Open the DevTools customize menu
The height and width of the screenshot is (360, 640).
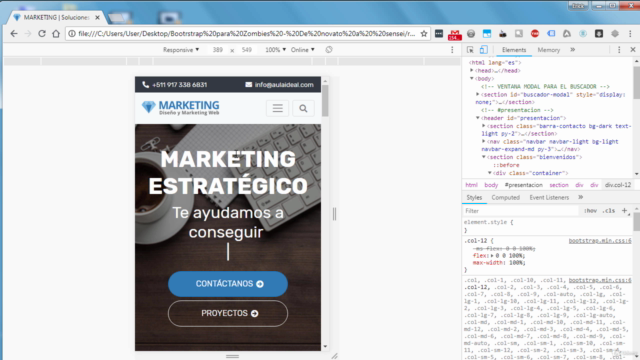pyautogui.click(x=619, y=50)
